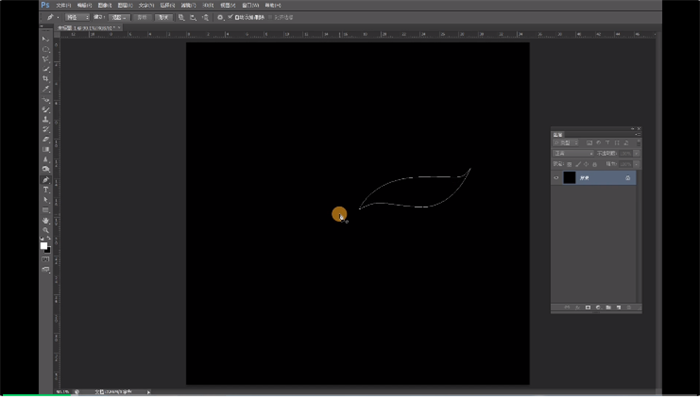Open the Window menu

pyautogui.click(x=250, y=5)
